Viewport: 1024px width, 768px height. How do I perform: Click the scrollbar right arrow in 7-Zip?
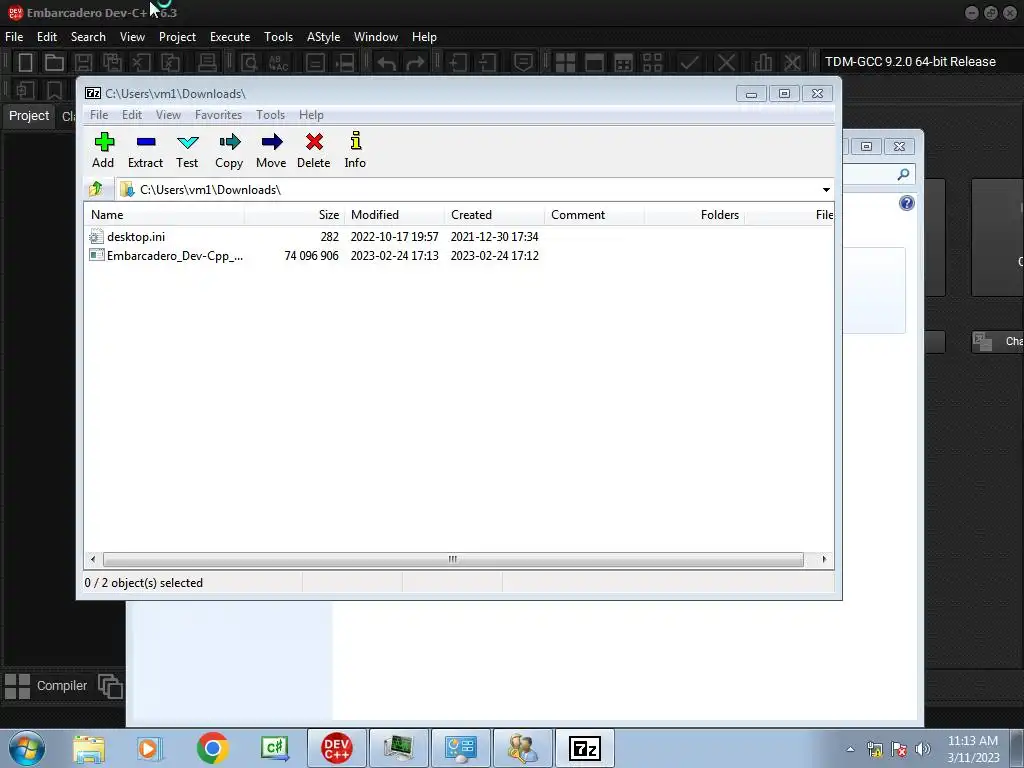pos(824,560)
